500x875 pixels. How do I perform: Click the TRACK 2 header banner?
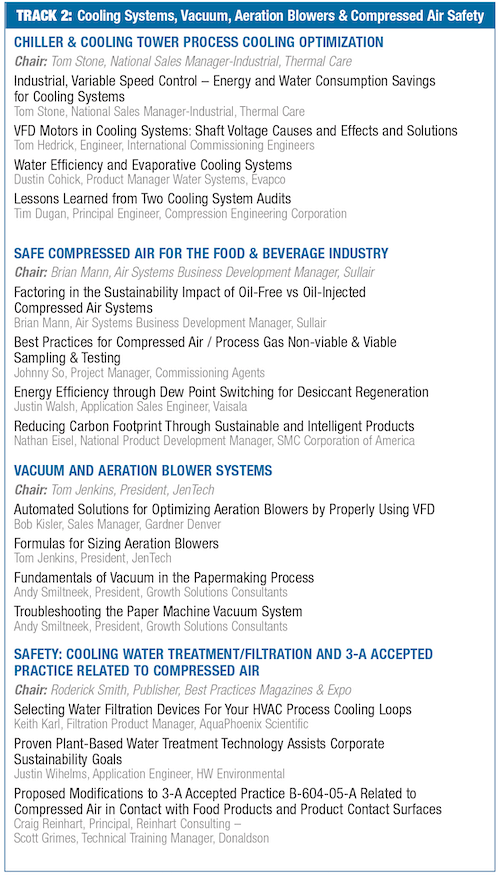[250, 16]
